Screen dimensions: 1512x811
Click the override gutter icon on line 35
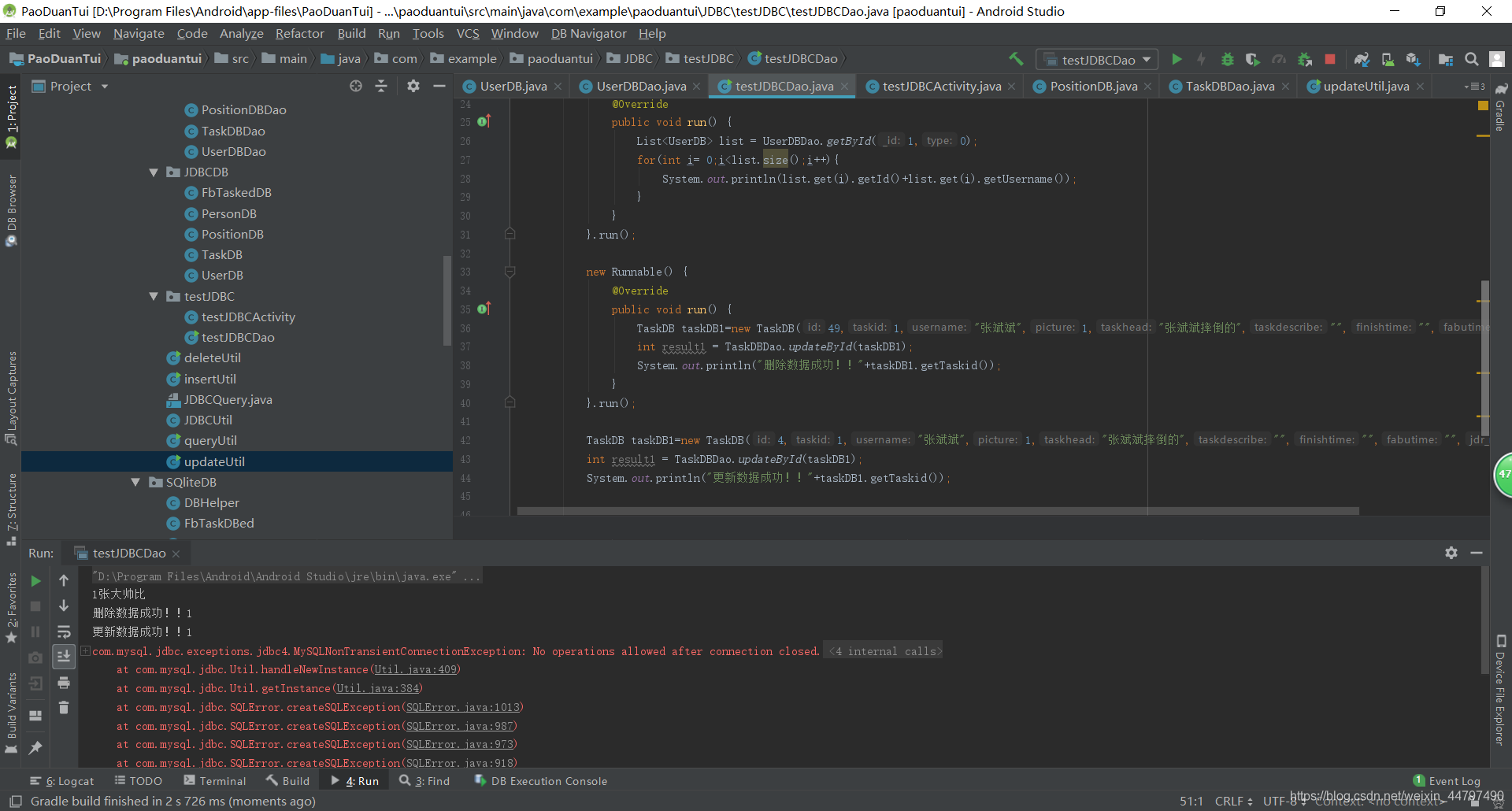(484, 309)
